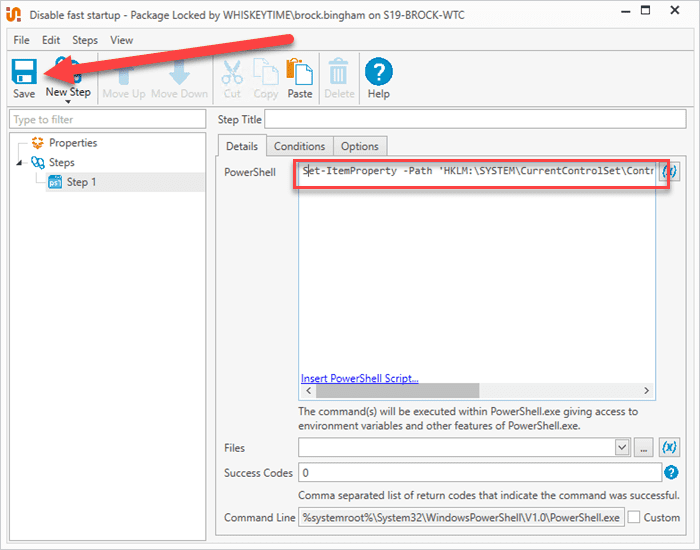Image resolution: width=700 pixels, height=550 pixels.
Task: Click the Cut scissors icon
Action: tap(232, 72)
